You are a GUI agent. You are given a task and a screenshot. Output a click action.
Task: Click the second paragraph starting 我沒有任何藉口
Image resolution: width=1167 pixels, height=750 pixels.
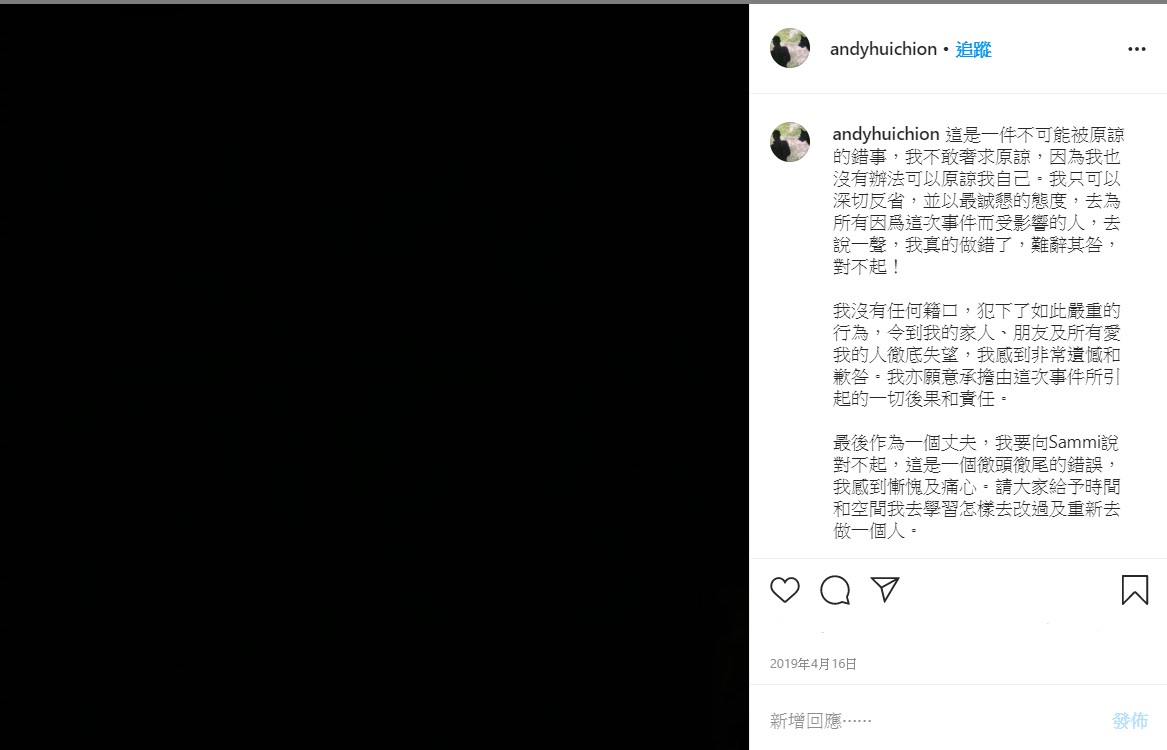[x=976, y=354]
